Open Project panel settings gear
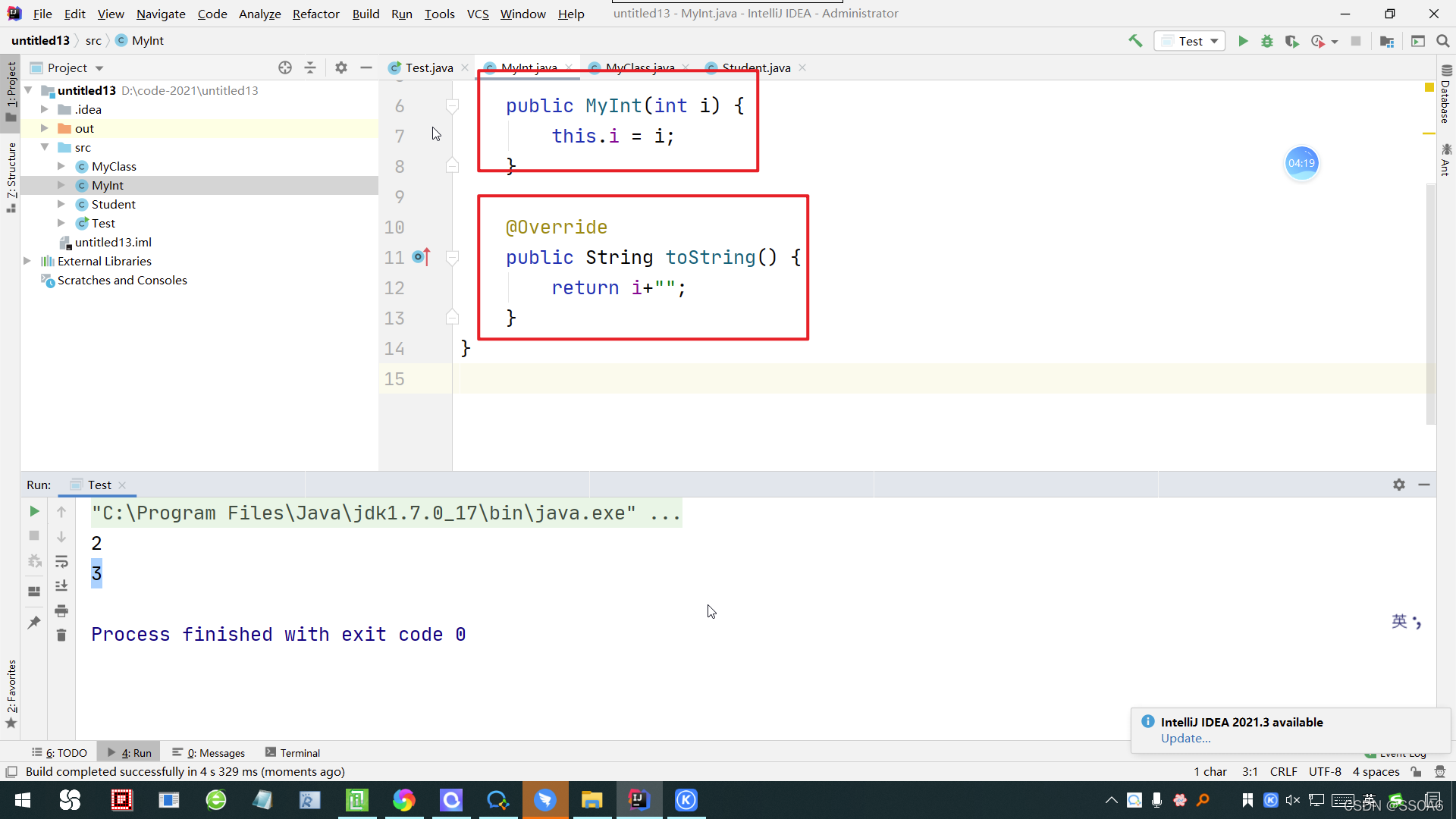Screen dimensions: 1456x819 click(x=341, y=67)
